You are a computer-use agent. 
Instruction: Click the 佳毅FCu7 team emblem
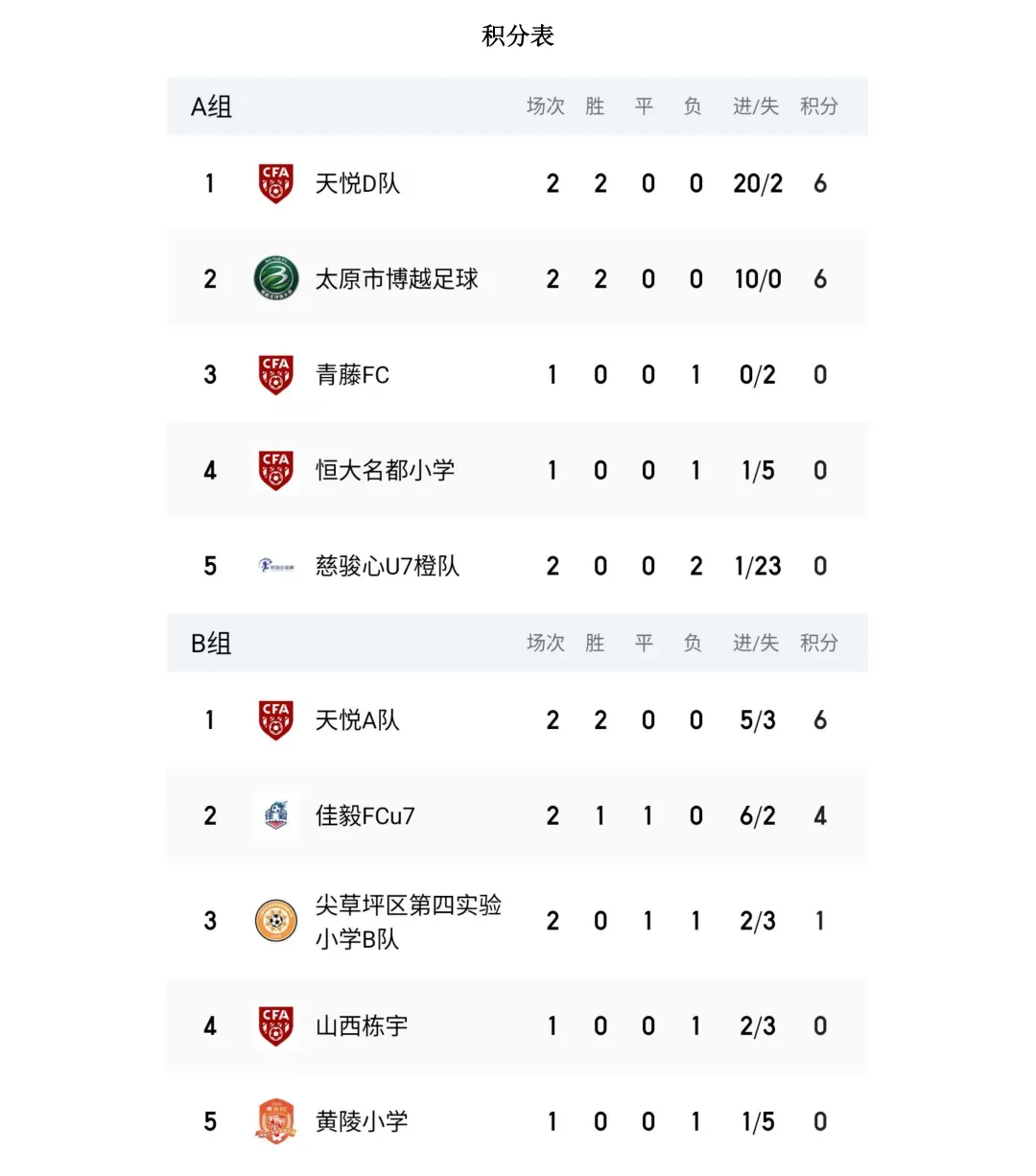pos(275,815)
